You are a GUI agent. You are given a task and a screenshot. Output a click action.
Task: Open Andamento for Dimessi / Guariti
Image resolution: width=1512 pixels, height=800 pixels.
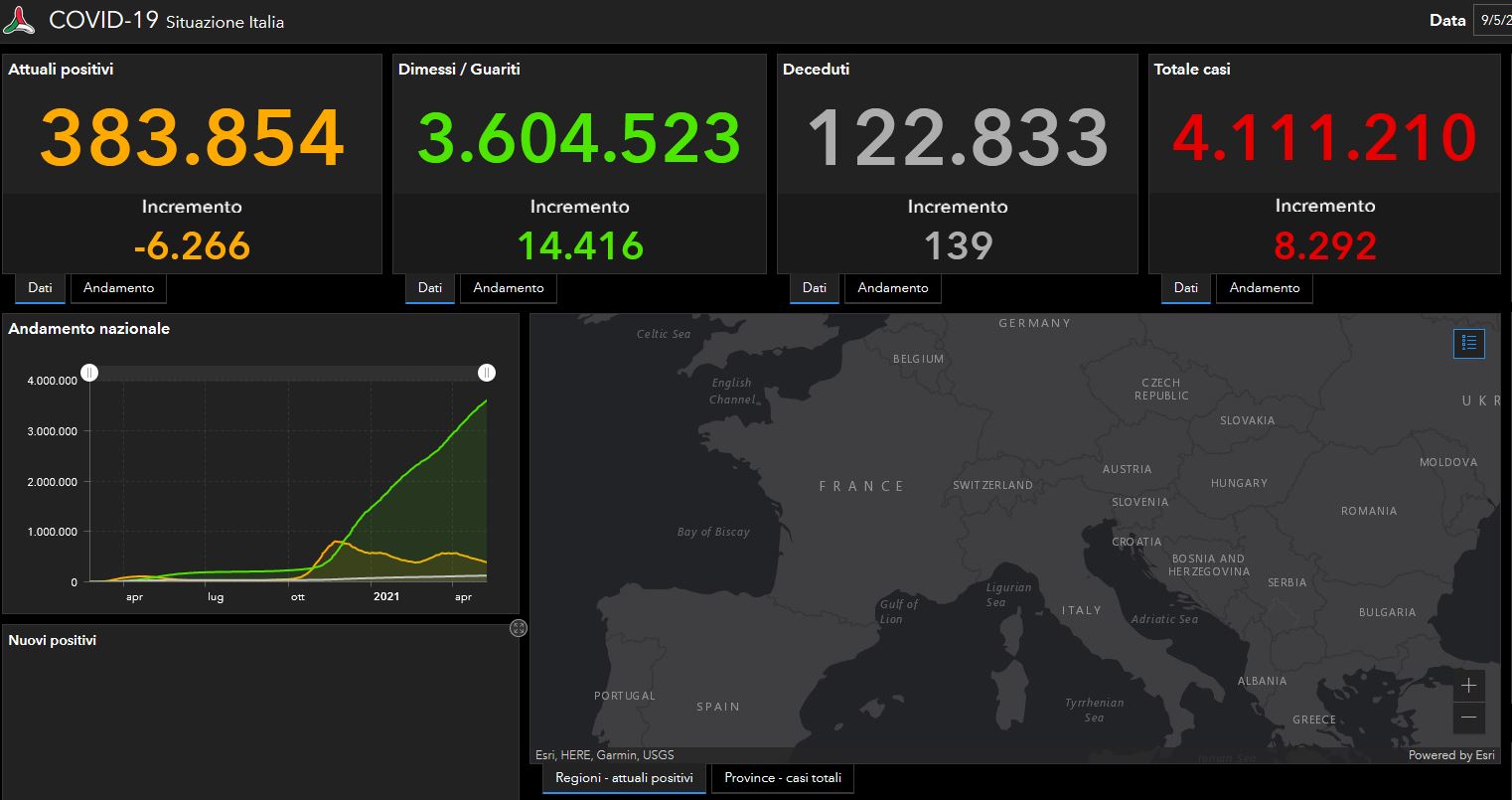coord(508,288)
